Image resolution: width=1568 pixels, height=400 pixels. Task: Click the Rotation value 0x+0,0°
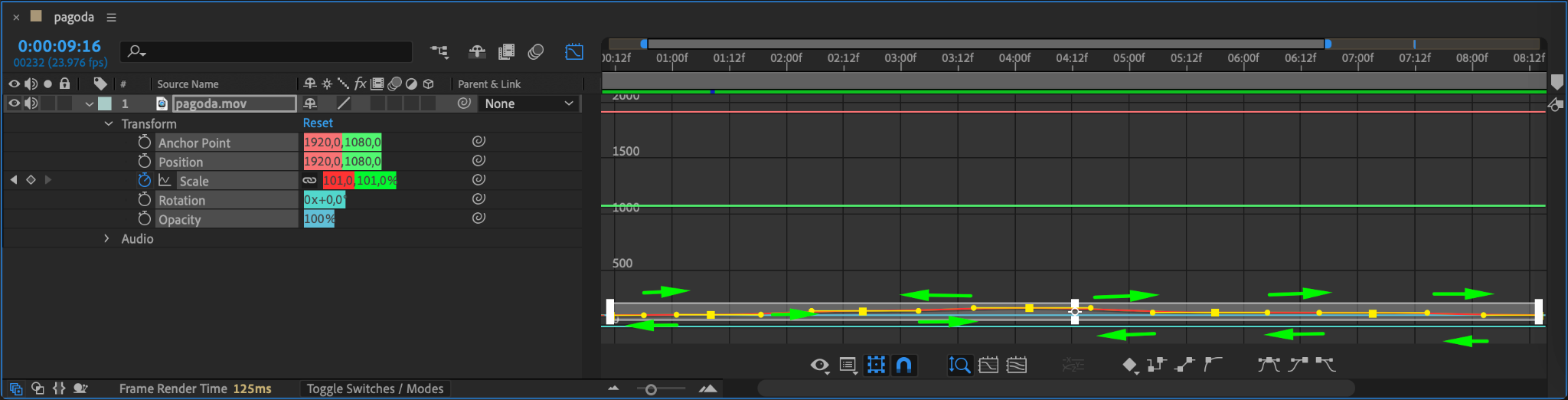tap(325, 200)
